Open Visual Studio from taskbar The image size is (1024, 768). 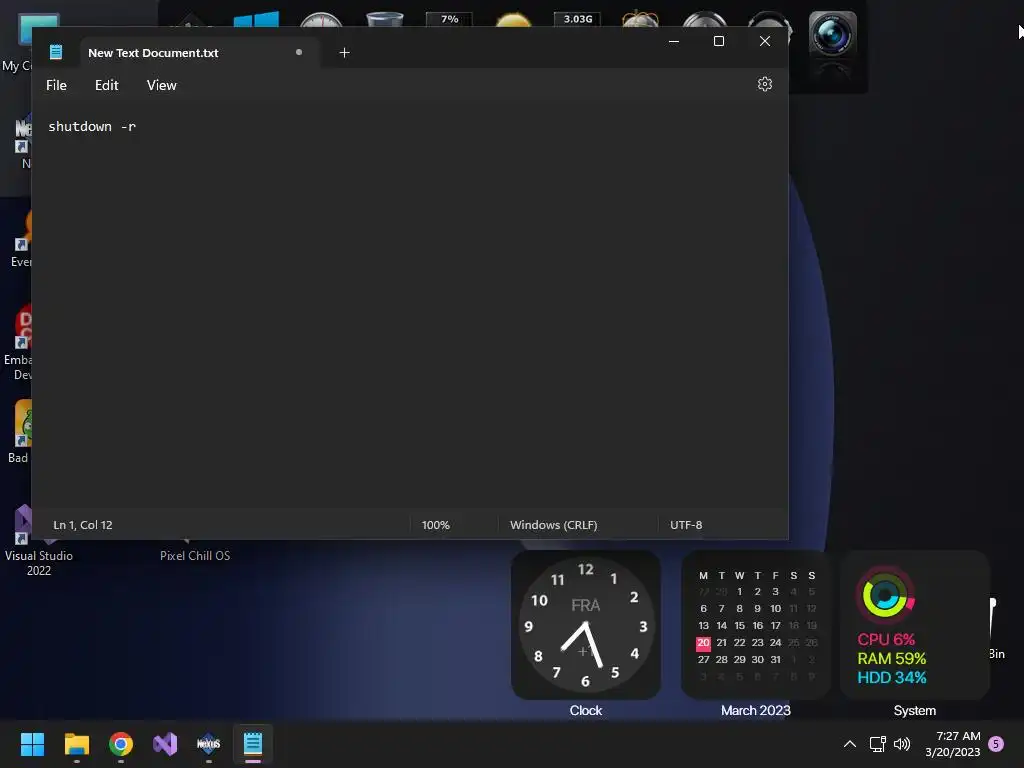click(x=165, y=744)
